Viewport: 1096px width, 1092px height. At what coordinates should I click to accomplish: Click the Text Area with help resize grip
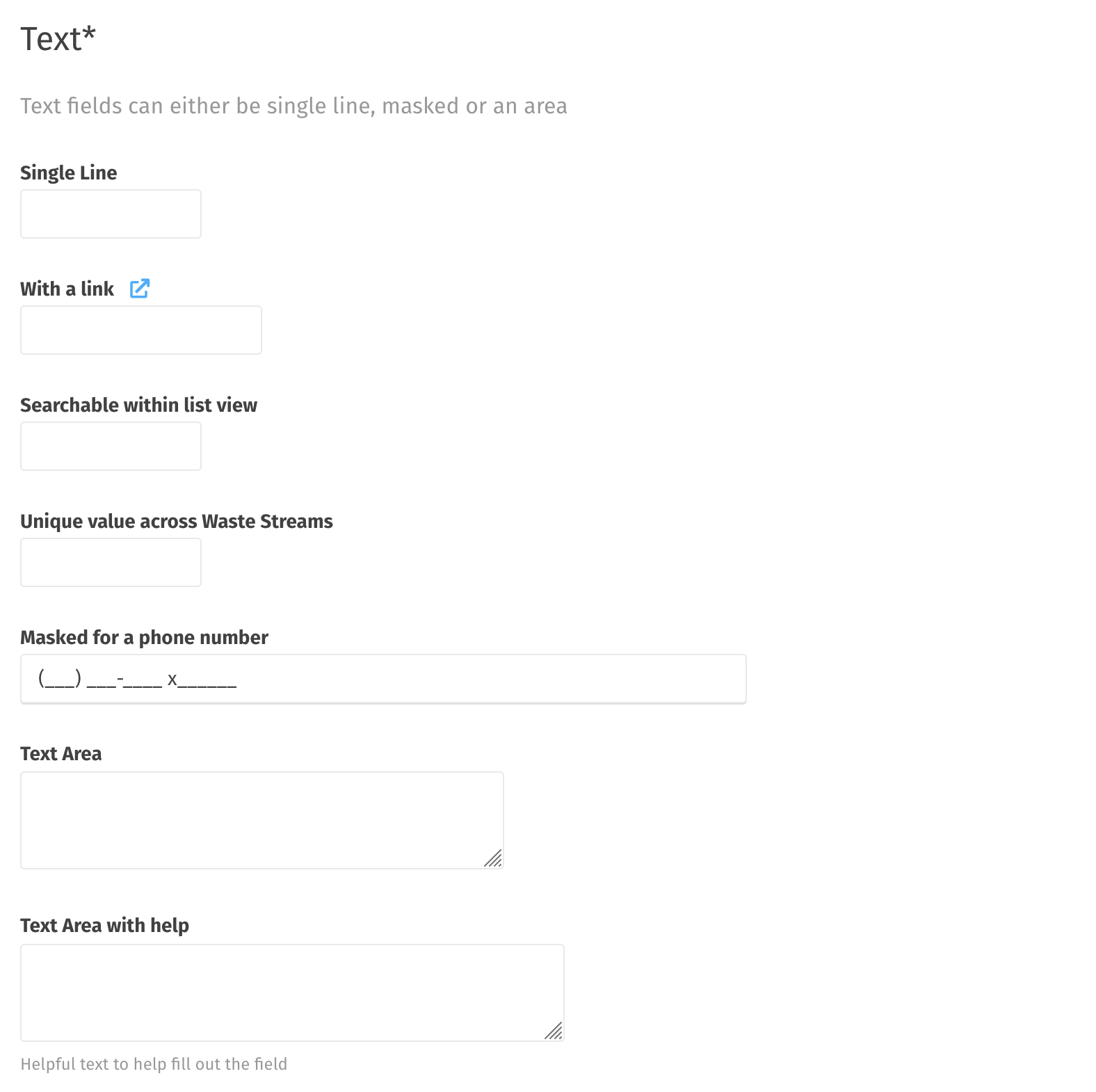click(x=554, y=1031)
